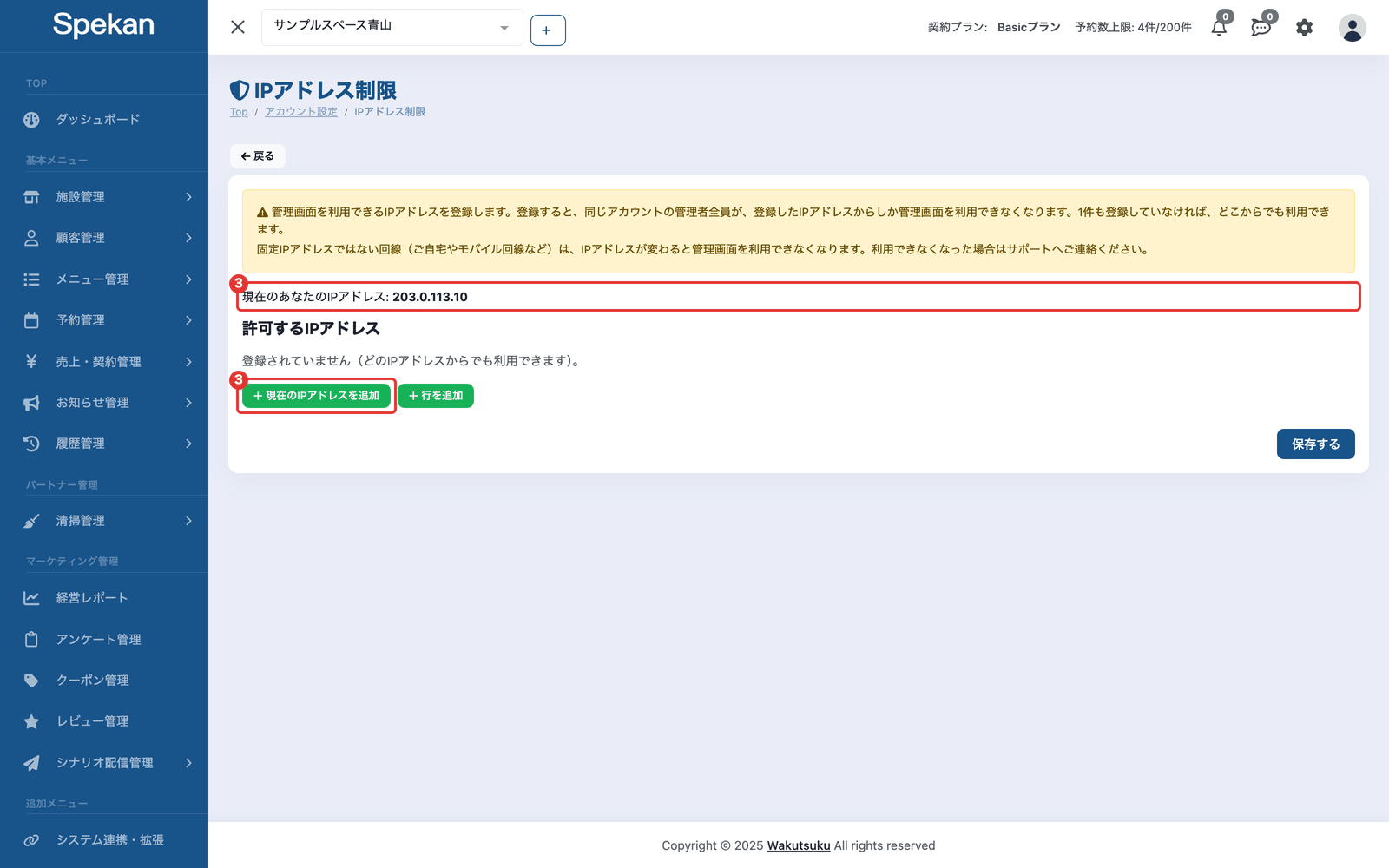Open the notifications bell icon
Image resolution: width=1389 pixels, height=868 pixels.
tap(1219, 28)
